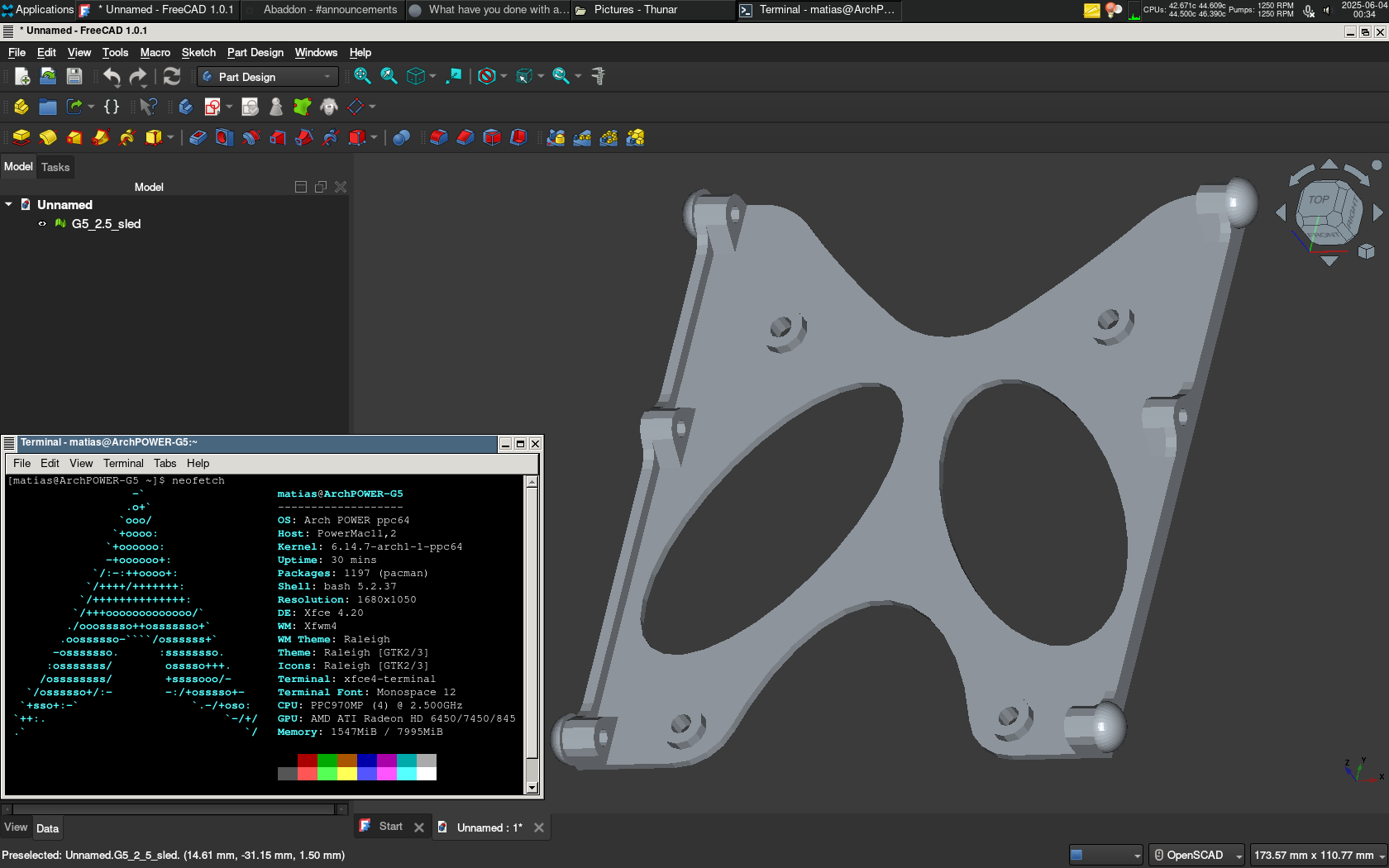Collapse the Unnamed document tree node
Viewport: 1389px width, 868px height.
tap(8, 204)
